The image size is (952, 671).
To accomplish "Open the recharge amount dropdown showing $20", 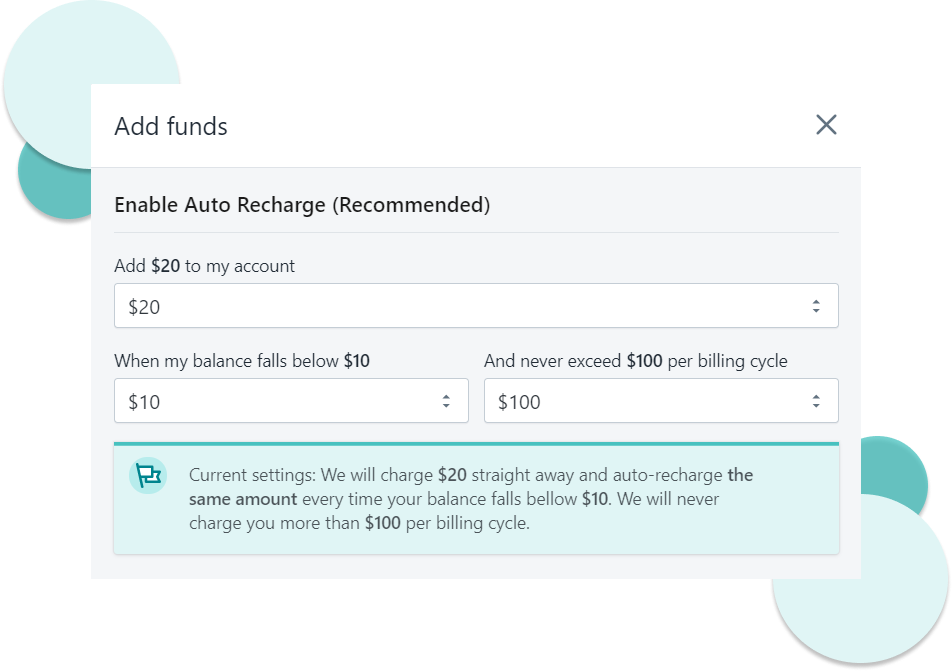I will pyautogui.click(x=476, y=305).
